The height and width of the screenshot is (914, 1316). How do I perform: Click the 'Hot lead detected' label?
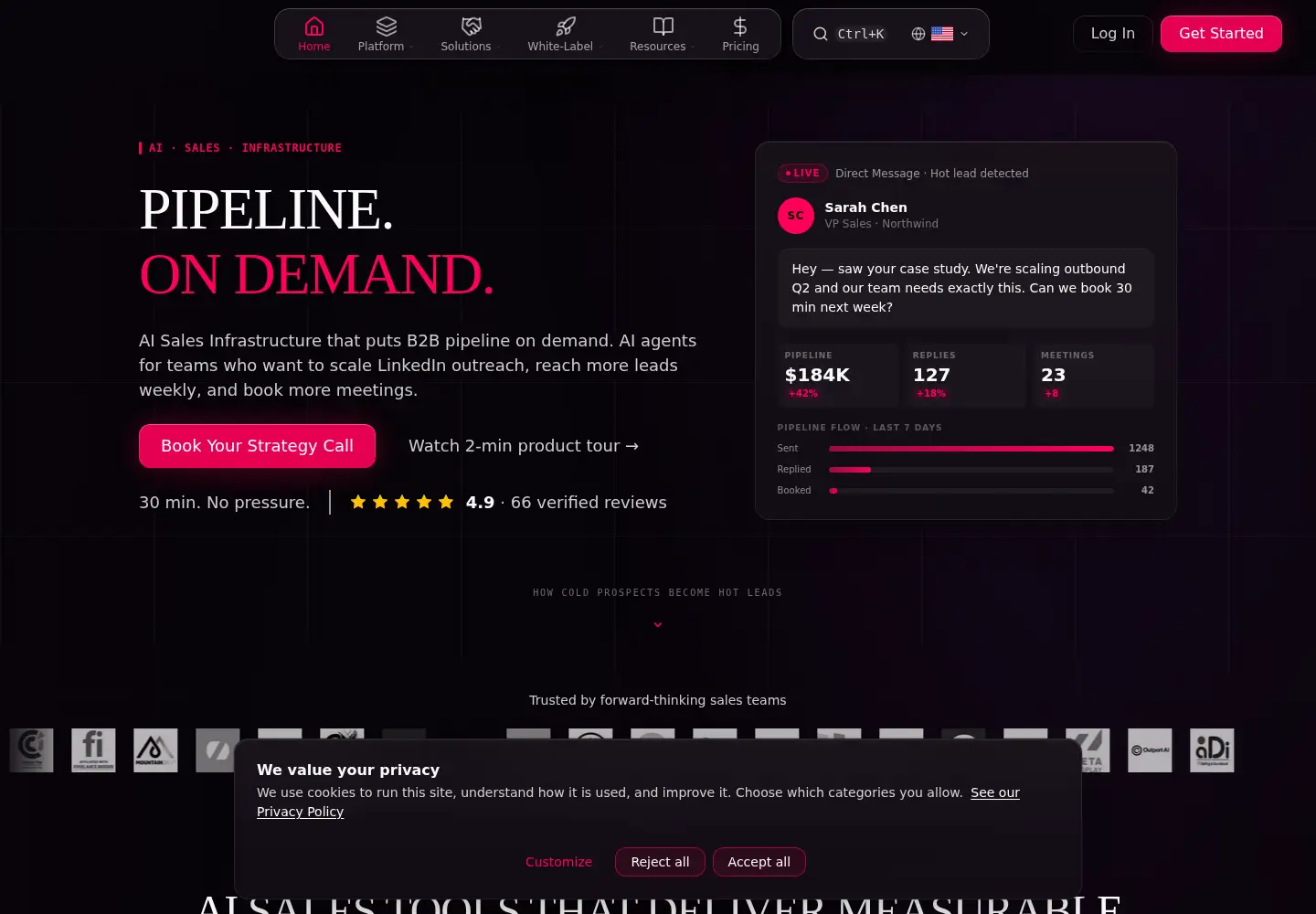point(979,174)
